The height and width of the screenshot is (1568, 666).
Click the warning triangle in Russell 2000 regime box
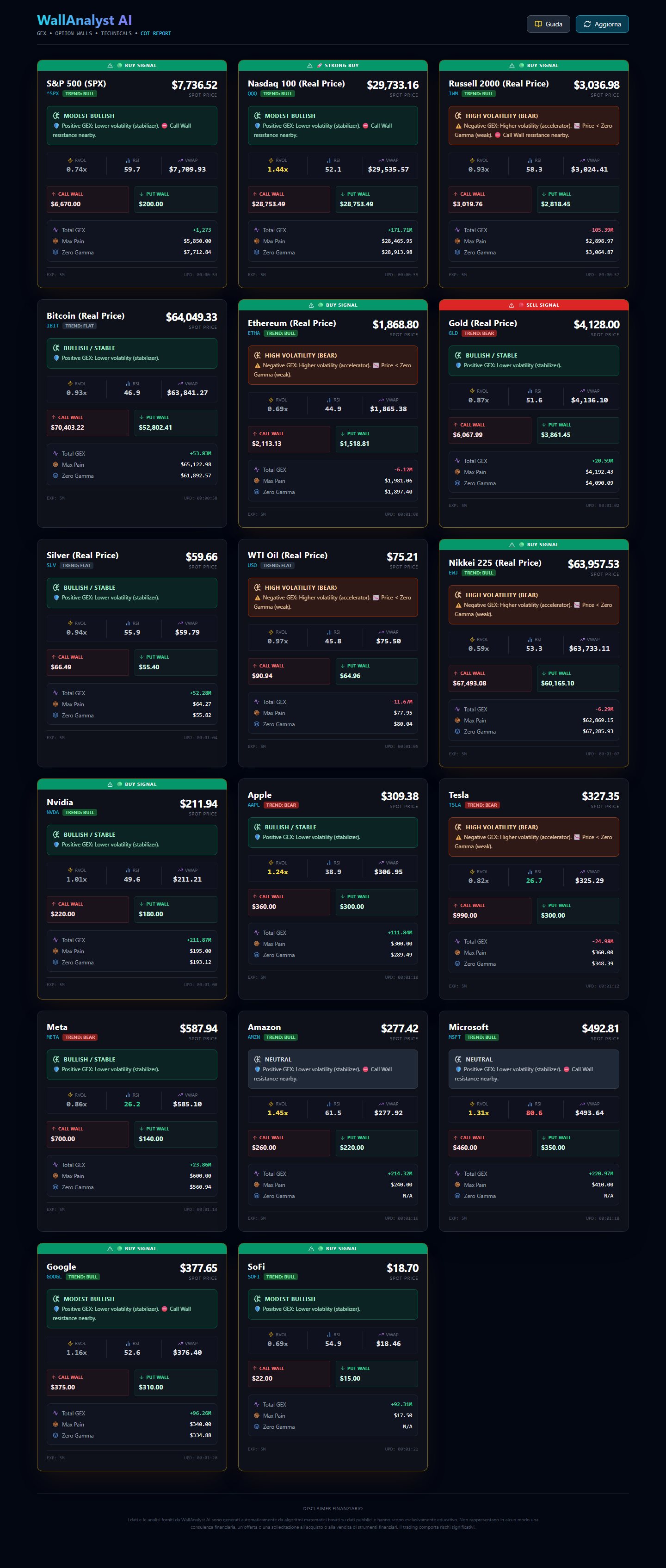458,126
